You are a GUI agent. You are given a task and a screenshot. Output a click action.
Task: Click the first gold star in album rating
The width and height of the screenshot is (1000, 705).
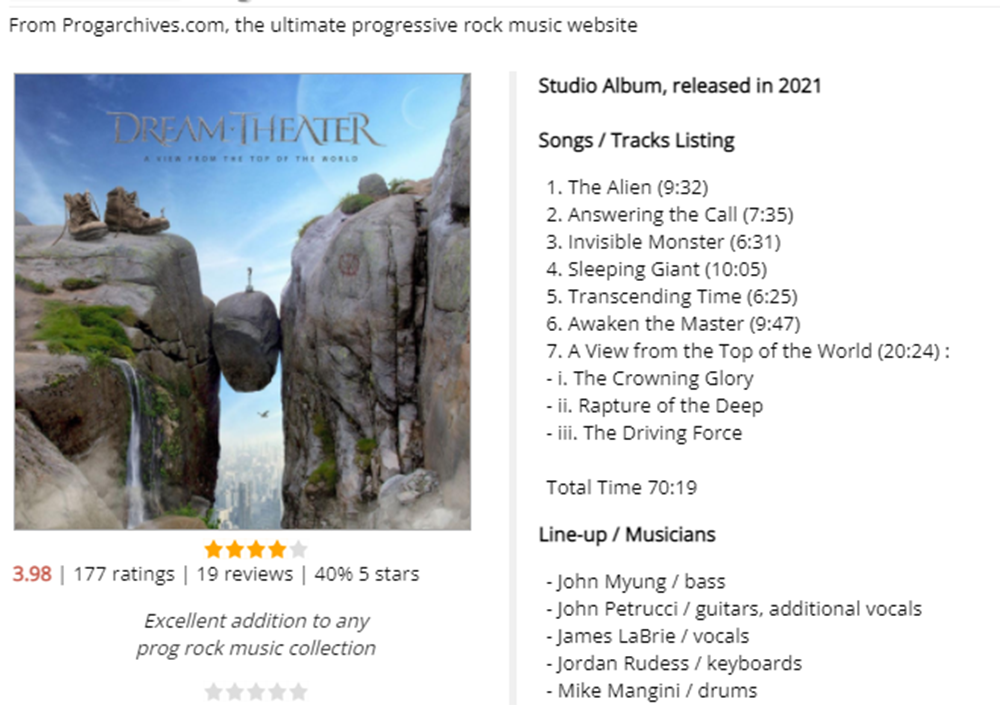coord(214,549)
